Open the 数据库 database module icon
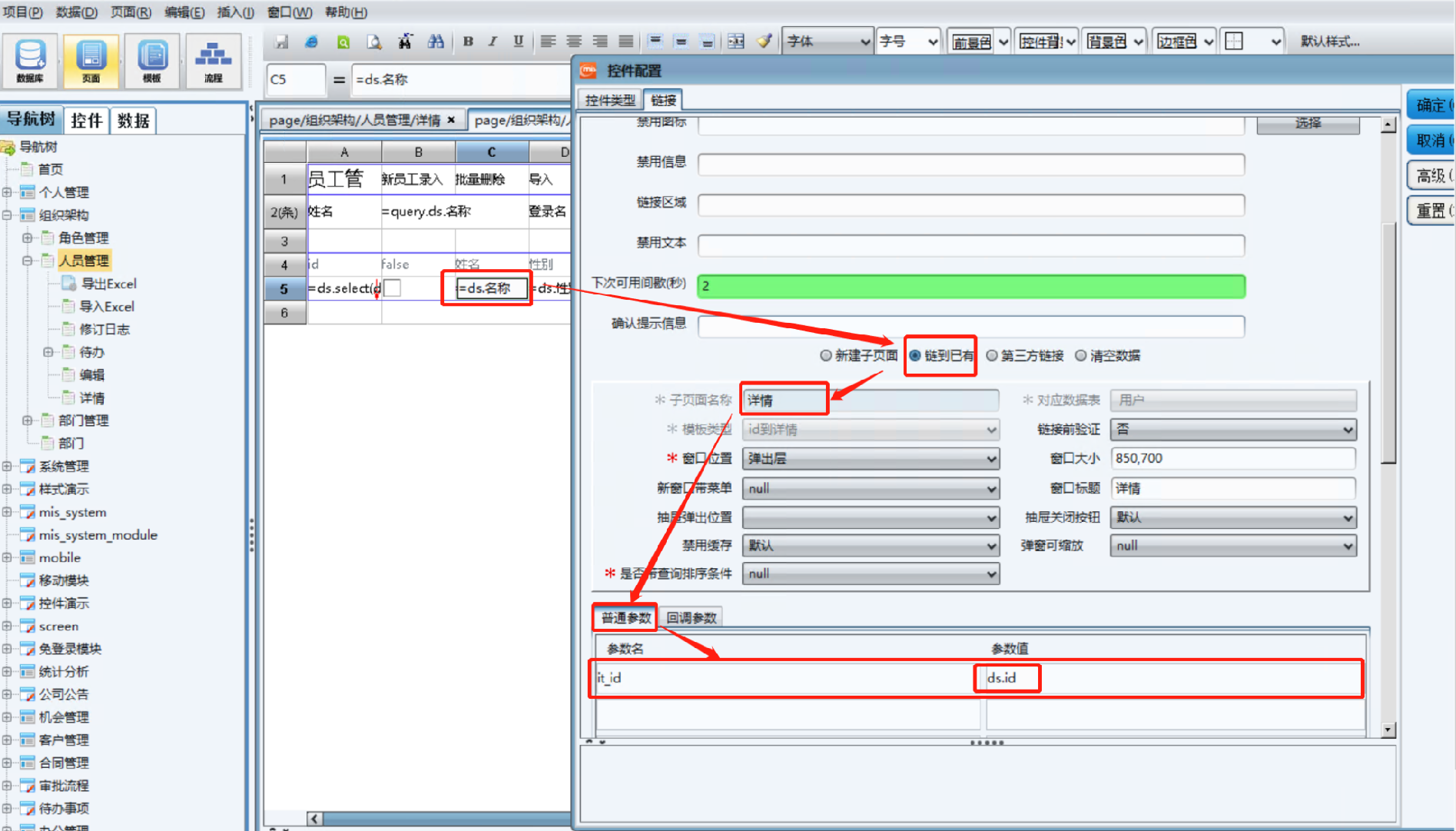This screenshot has width=1456, height=831. click(30, 61)
